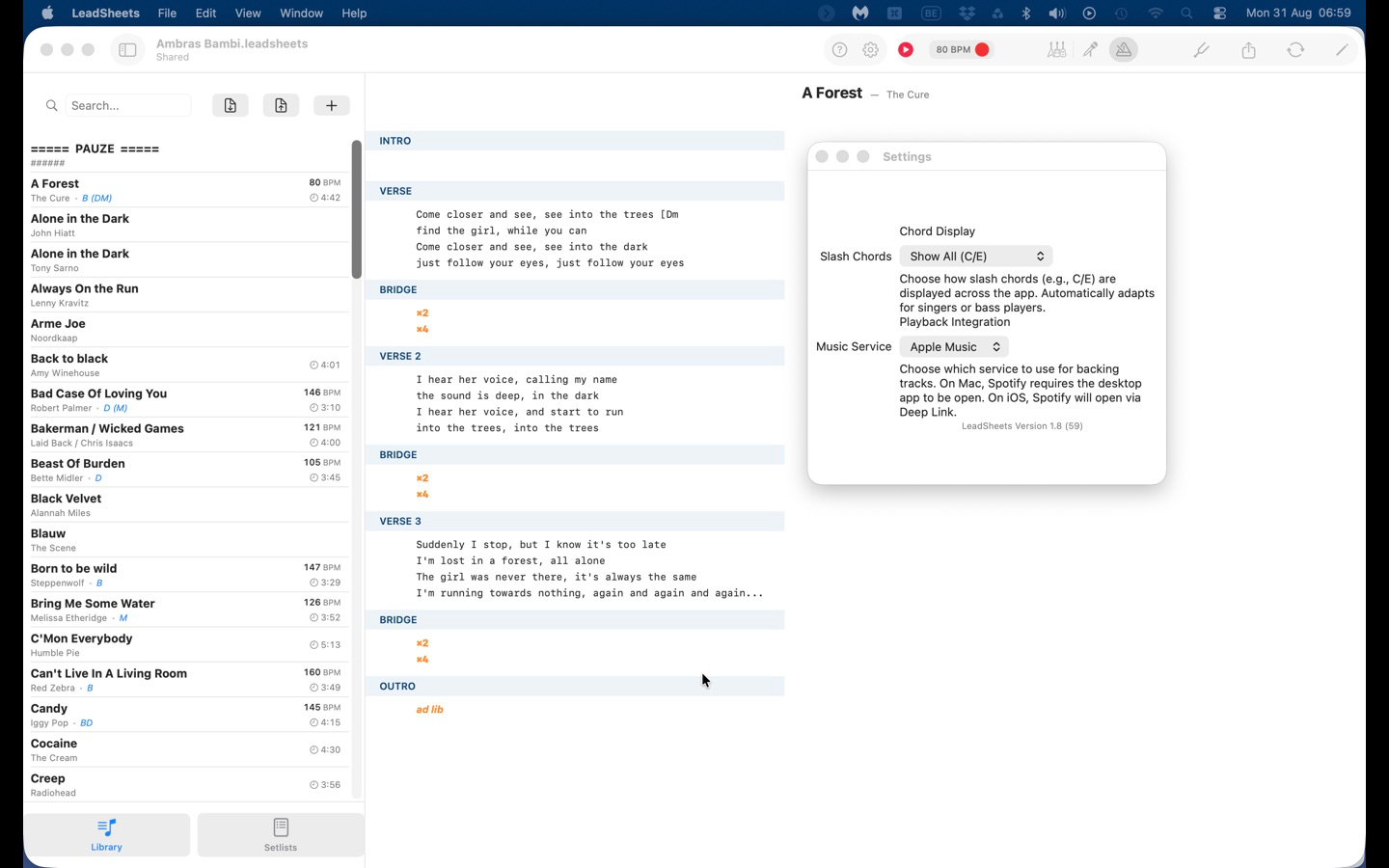Screen dimensions: 1389x868
Task: Select Bad Case Of Loving You
Action: 186,400
